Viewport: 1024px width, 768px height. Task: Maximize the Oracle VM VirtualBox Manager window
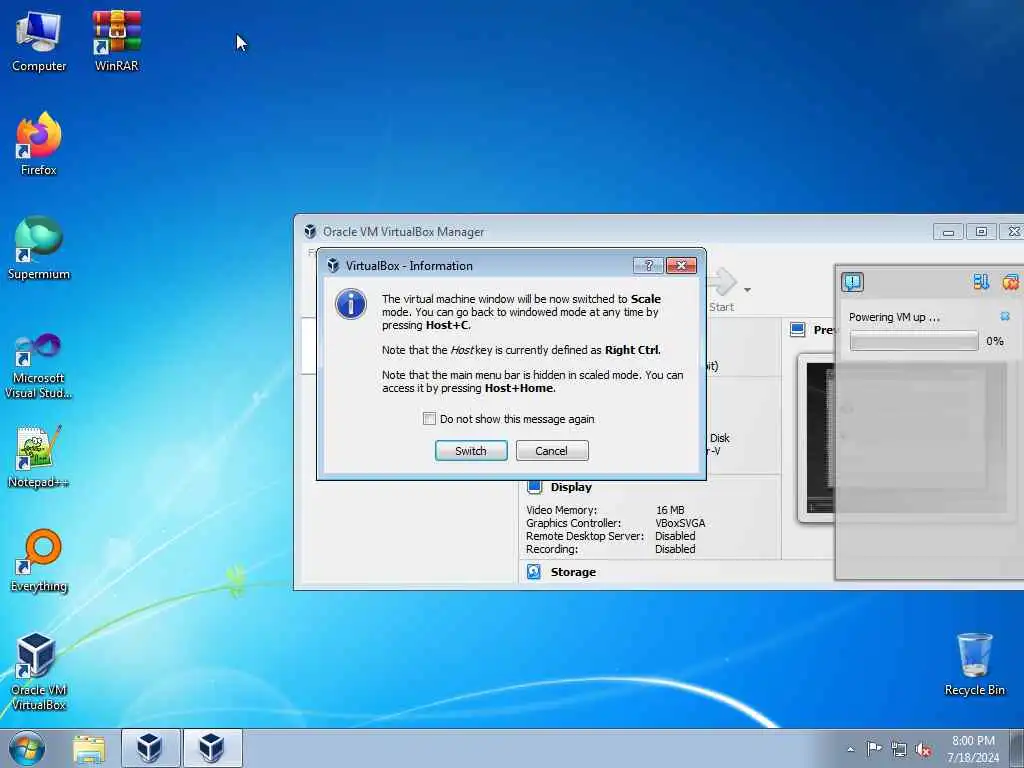pos(981,231)
